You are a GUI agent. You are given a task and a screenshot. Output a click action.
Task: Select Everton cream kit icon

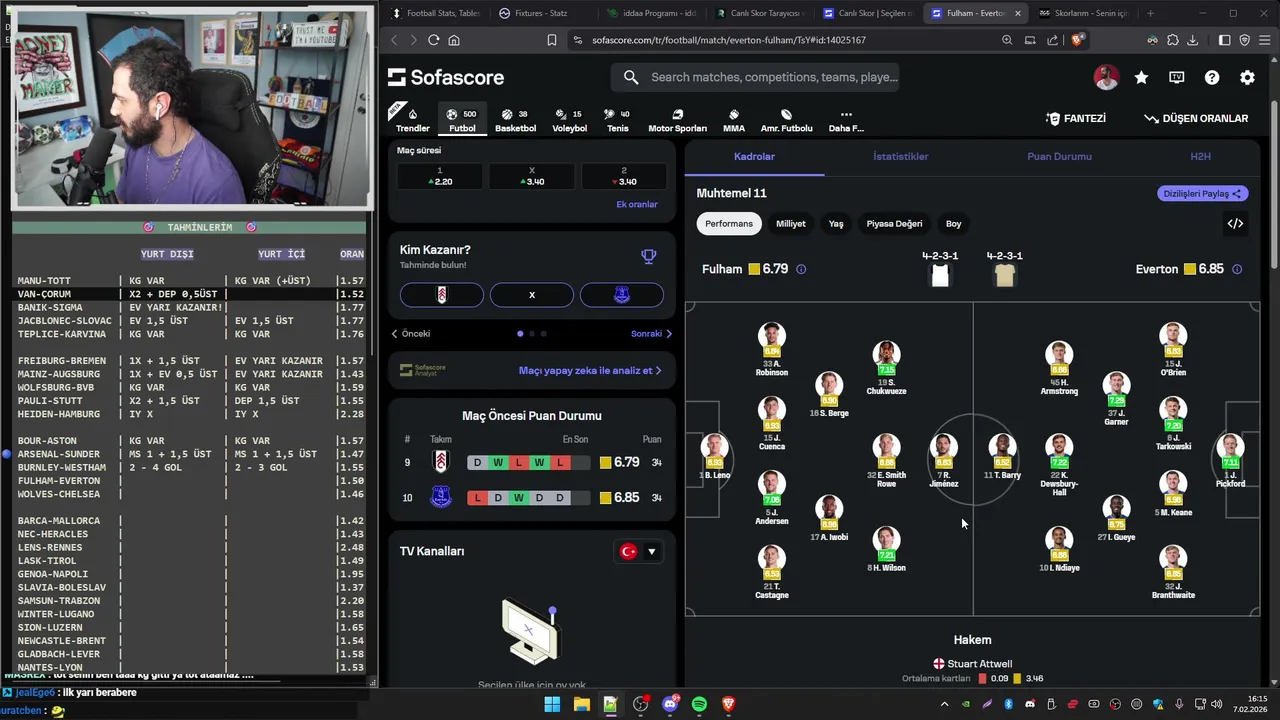(x=1005, y=276)
